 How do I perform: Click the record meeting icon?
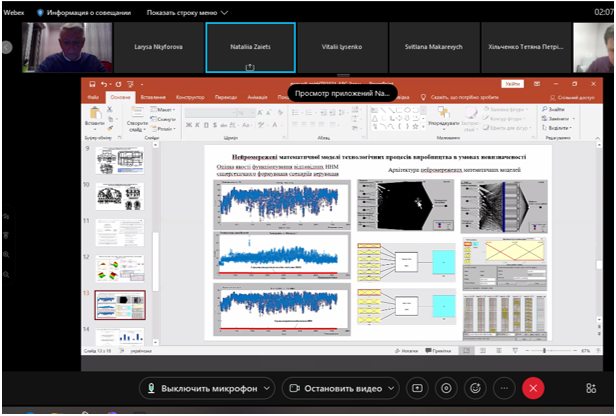[446, 387]
